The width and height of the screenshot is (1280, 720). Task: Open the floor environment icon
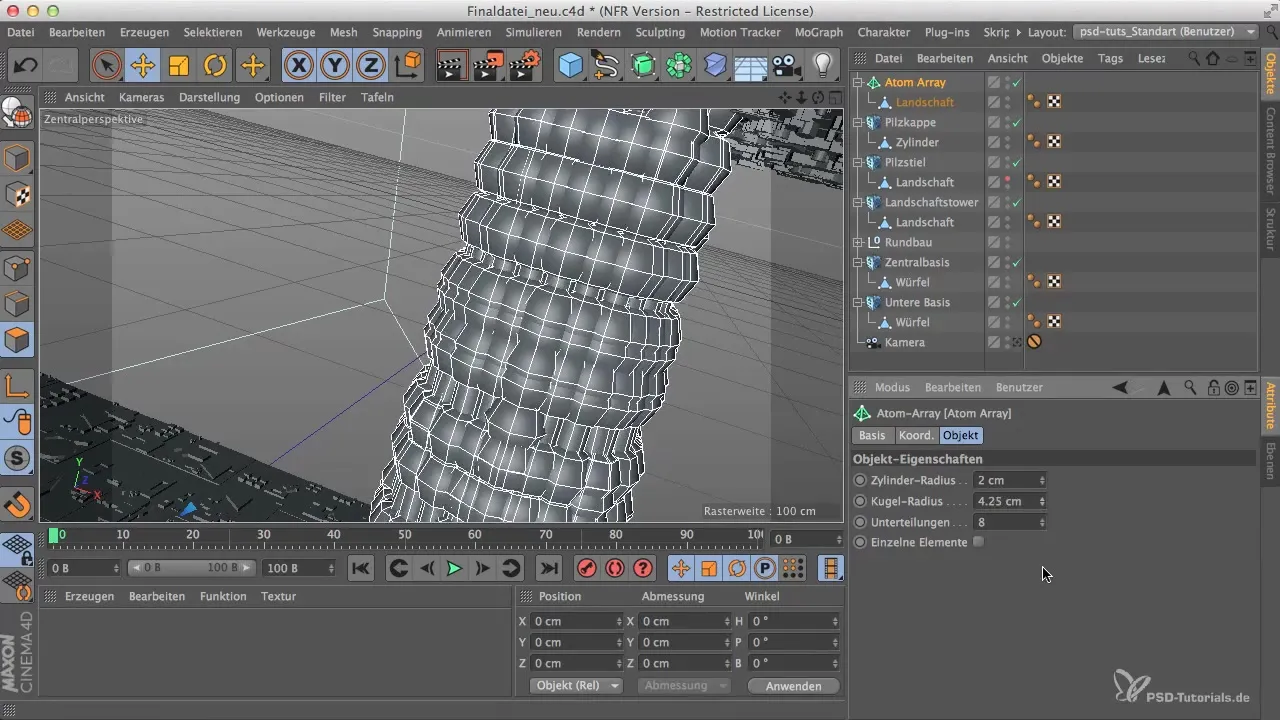[750, 66]
